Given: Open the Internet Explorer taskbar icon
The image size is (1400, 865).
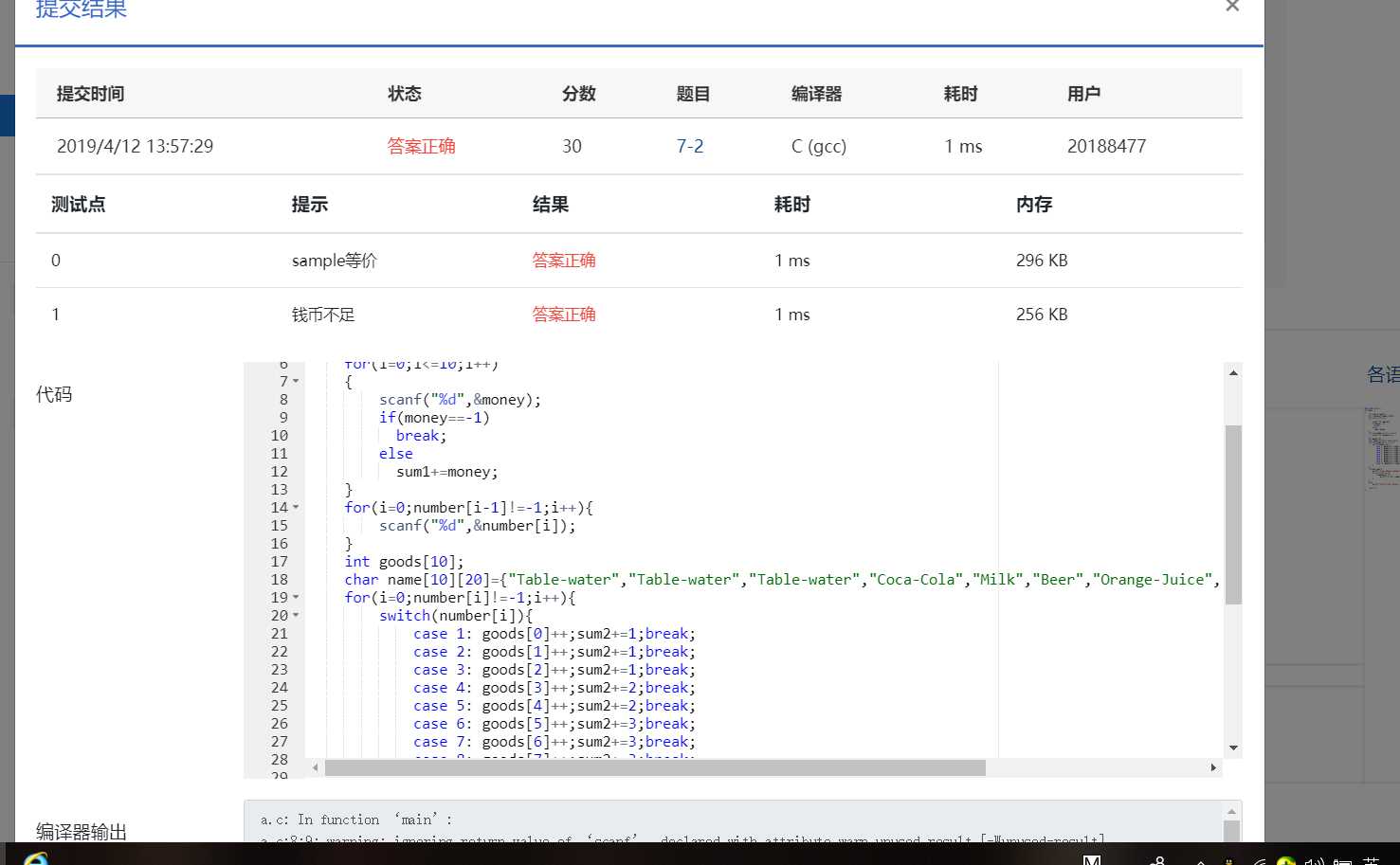Looking at the screenshot, I should [x=36, y=858].
